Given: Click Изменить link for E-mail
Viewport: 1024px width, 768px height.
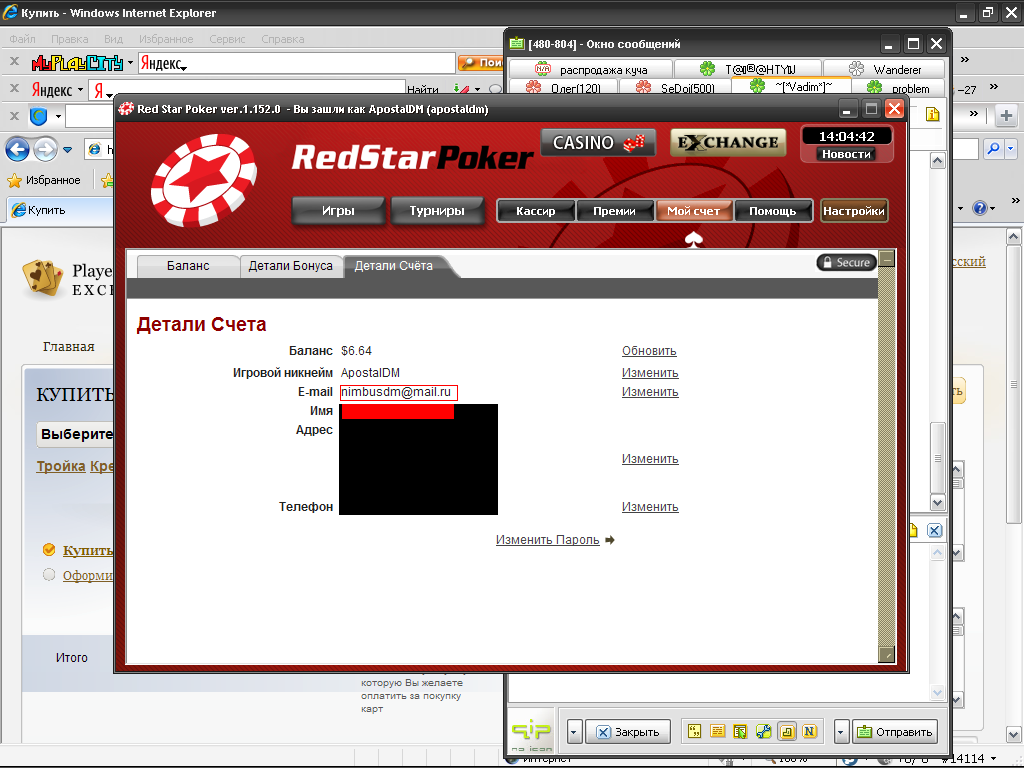Looking at the screenshot, I should click(x=650, y=392).
